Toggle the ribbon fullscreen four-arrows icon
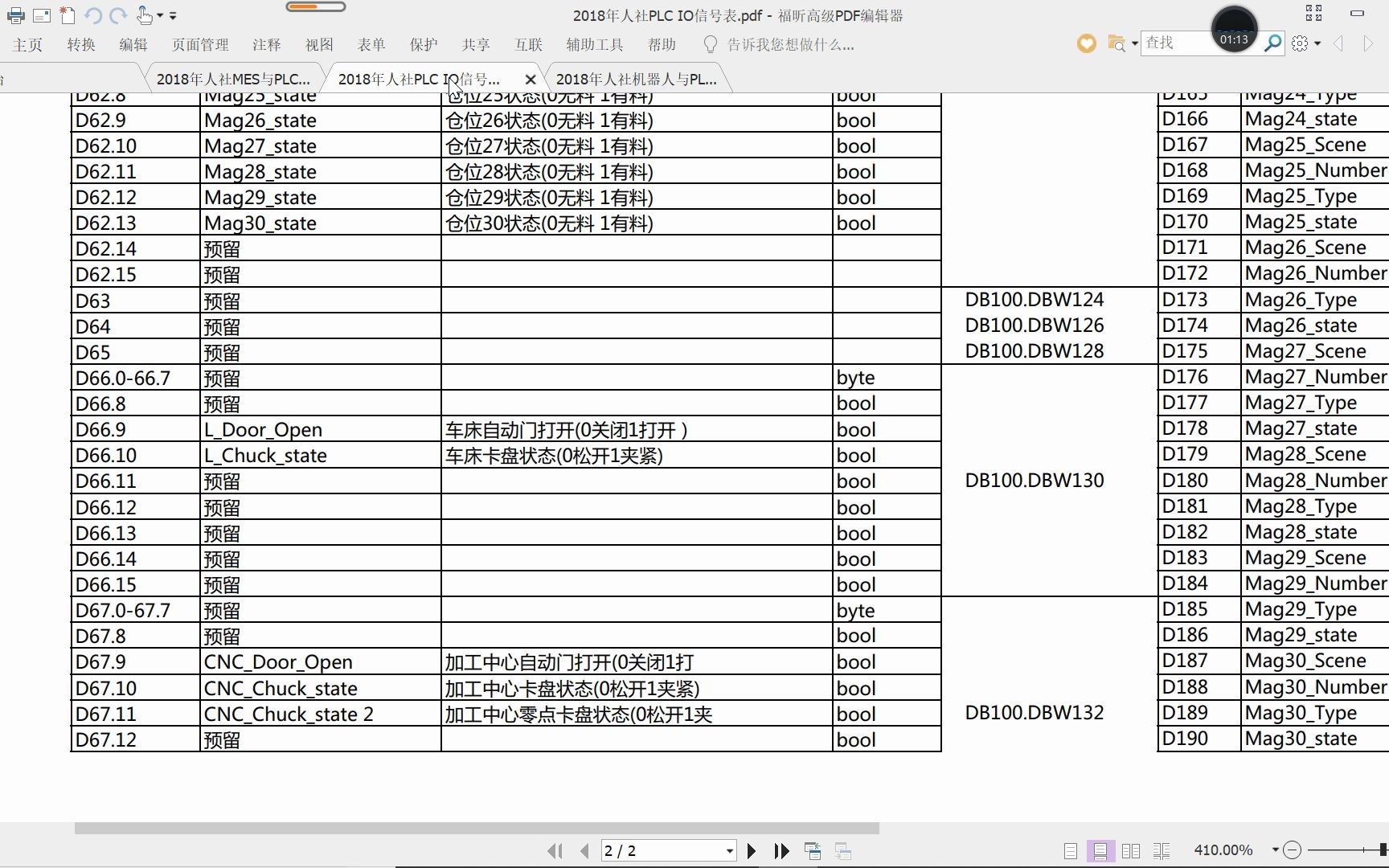Viewport: 1389px width, 868px height. [1313, 13]
